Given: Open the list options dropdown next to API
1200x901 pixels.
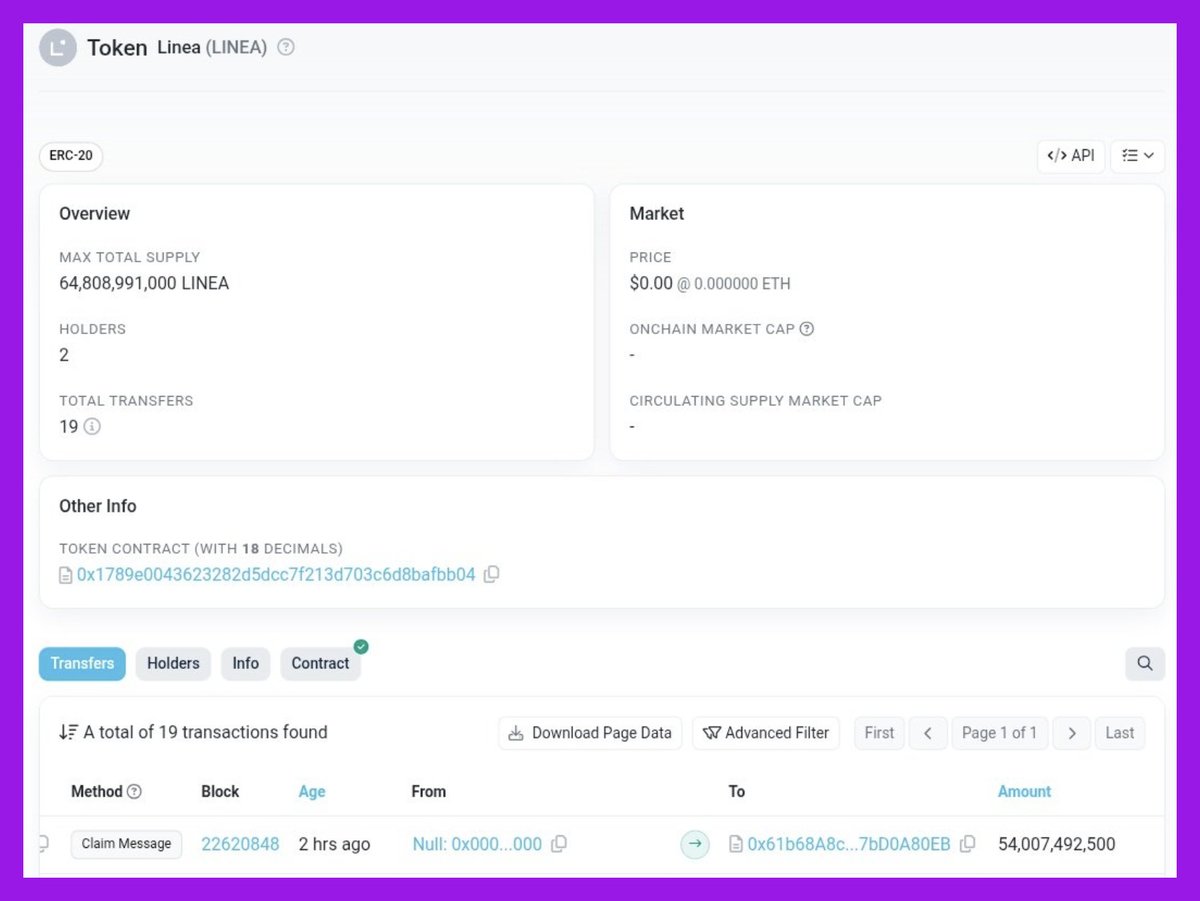Looking at the screenshot, I should (1138, 156).
